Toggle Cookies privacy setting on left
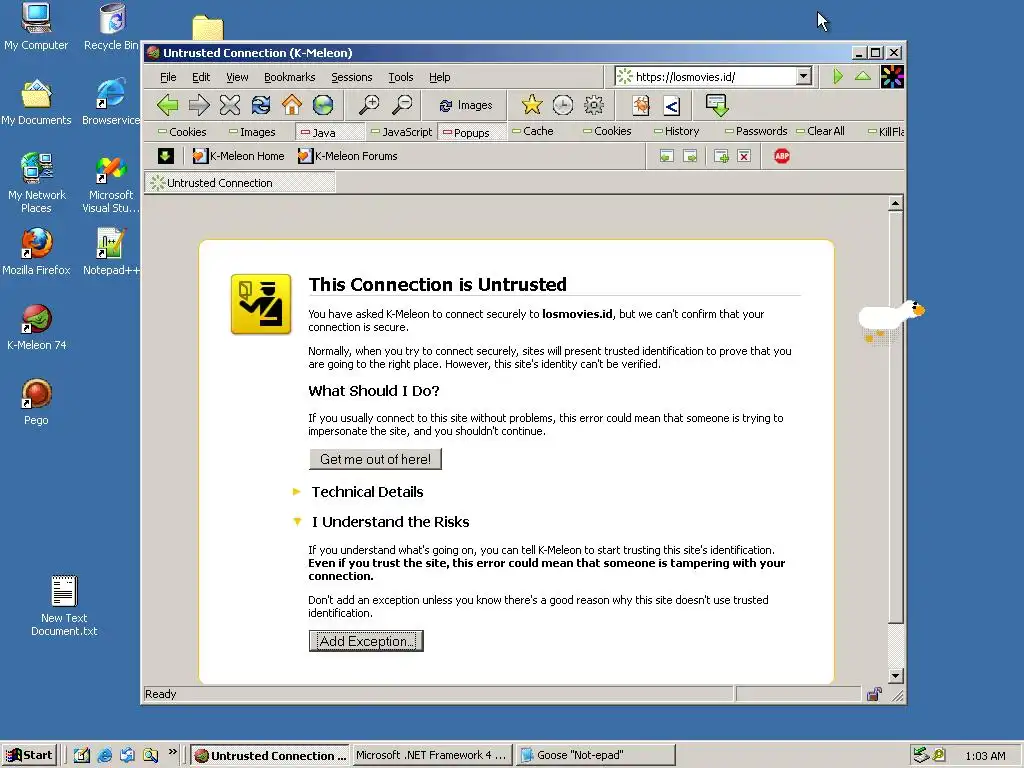The image size is (1024, 768). pyautogui.click(x=182, y=132)
